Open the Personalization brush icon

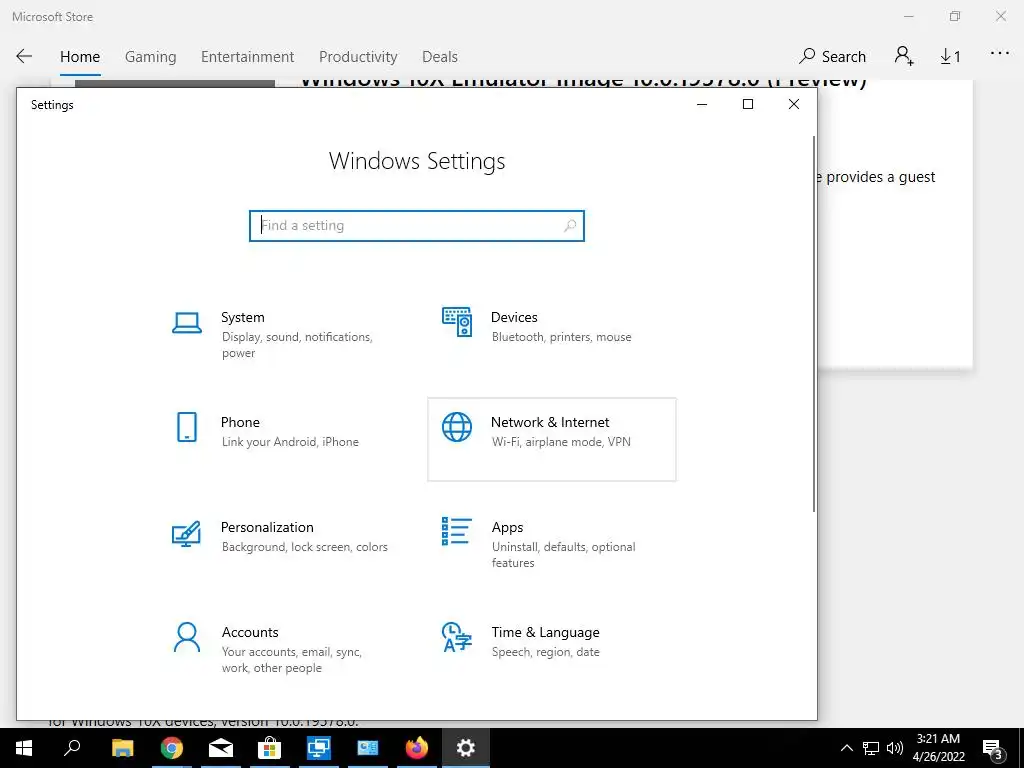coord(186,534)
